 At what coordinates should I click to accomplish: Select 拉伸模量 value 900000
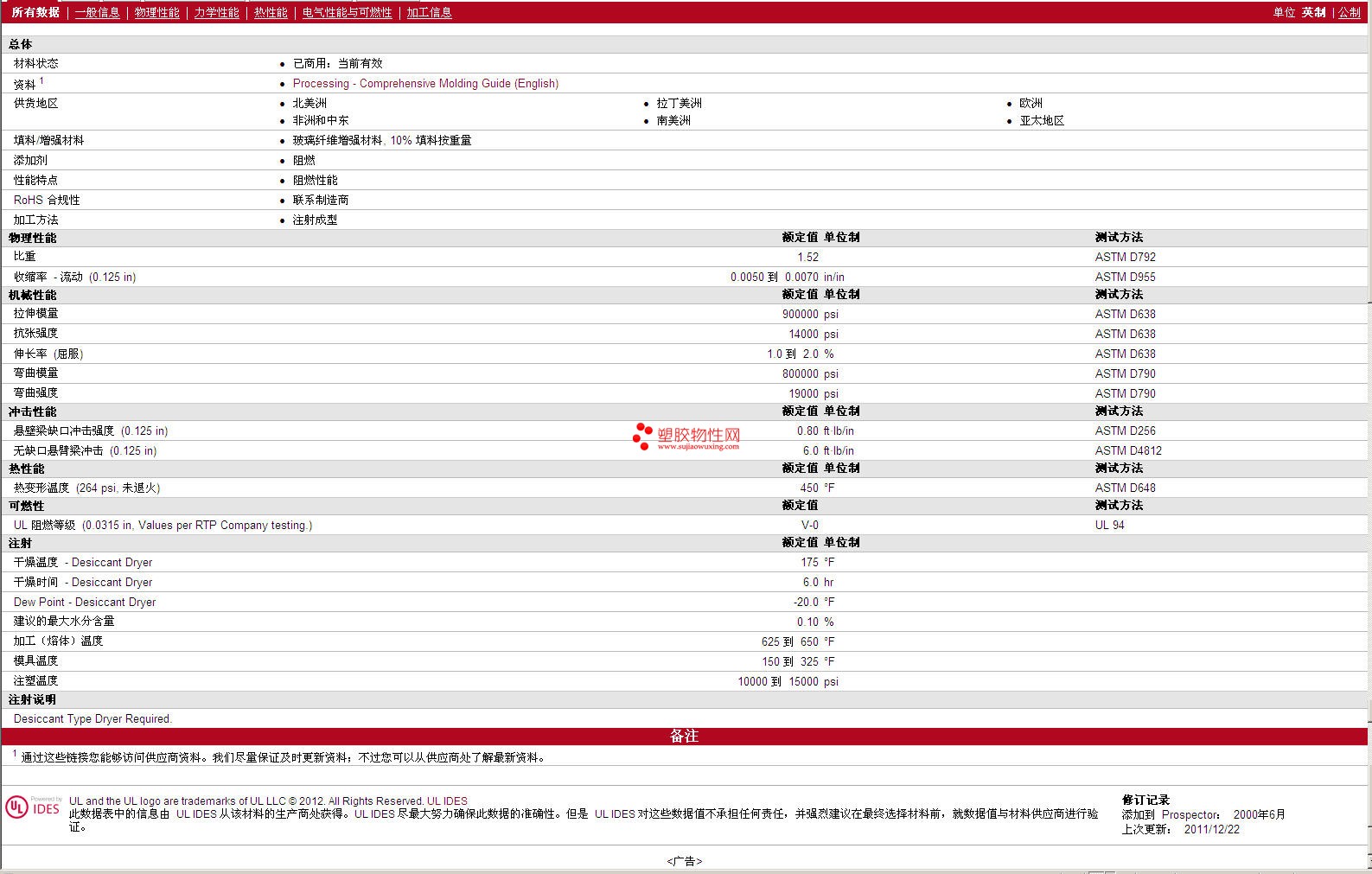[800, 314]
